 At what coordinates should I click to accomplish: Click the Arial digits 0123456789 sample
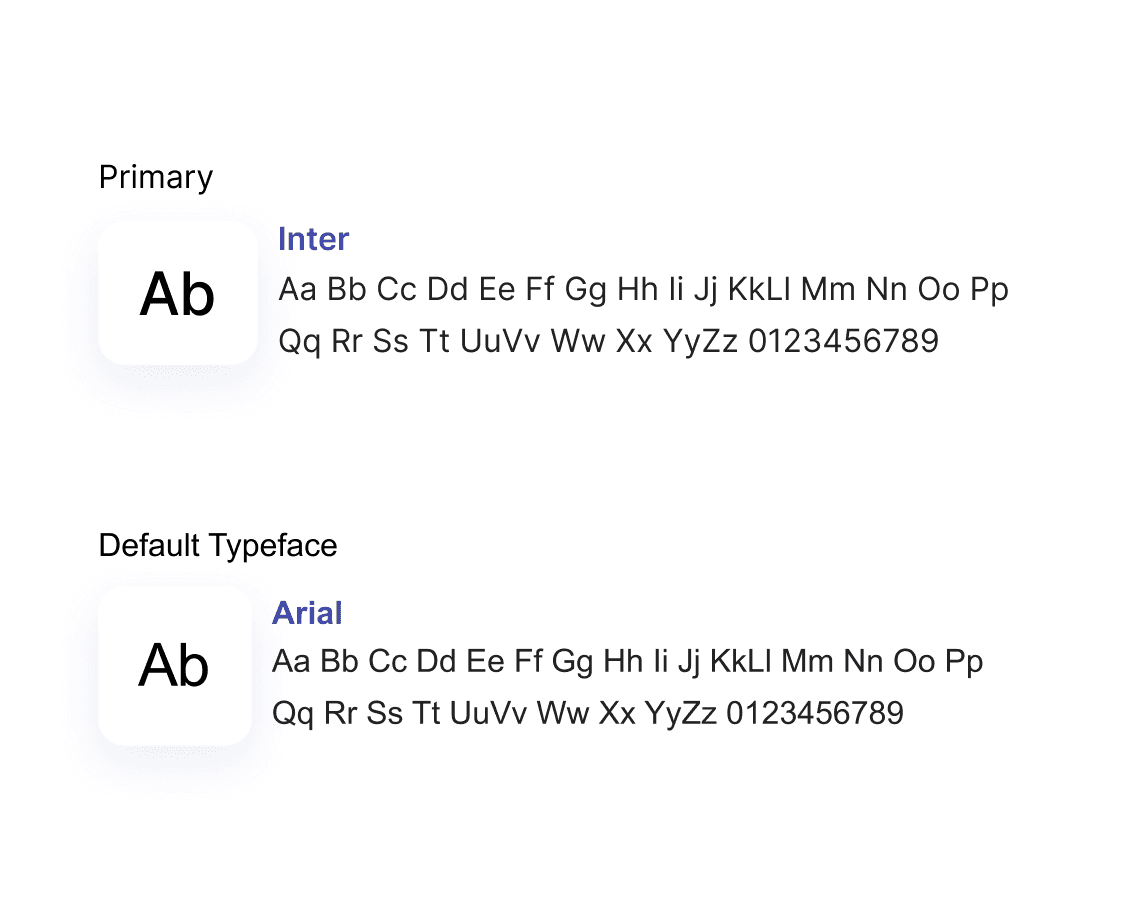pos(815,713)
